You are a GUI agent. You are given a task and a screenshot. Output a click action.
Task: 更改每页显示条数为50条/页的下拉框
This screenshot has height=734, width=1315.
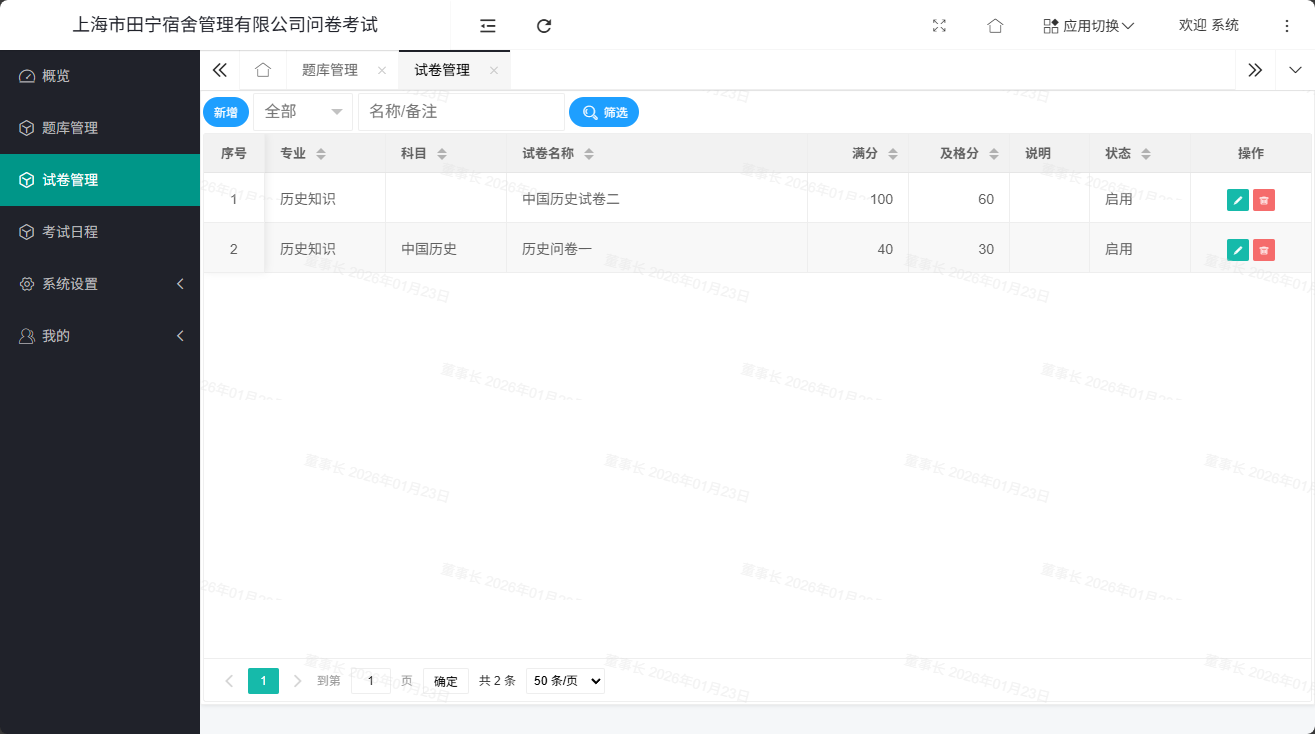[x=565, y=680]
